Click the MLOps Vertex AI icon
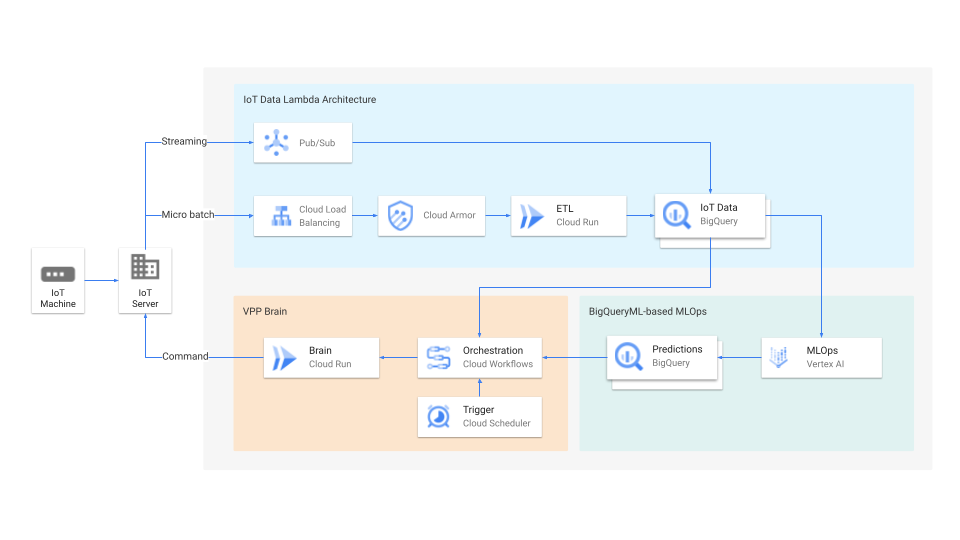This screenshot has height=540, width=960. click(x=778, y=357)
